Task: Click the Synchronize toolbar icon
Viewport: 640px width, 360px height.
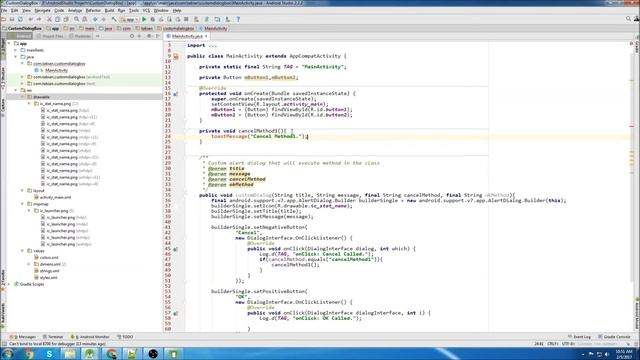Action: [20, 19]
